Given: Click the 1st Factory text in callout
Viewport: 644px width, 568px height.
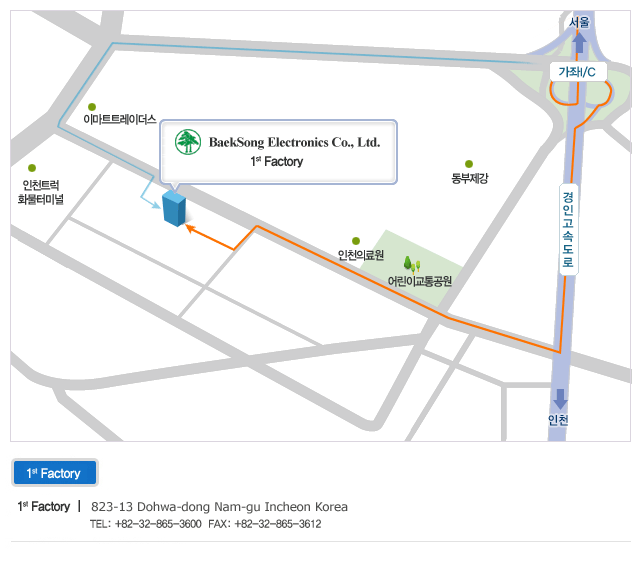Looking at the screenshot, I should [277, 161].
